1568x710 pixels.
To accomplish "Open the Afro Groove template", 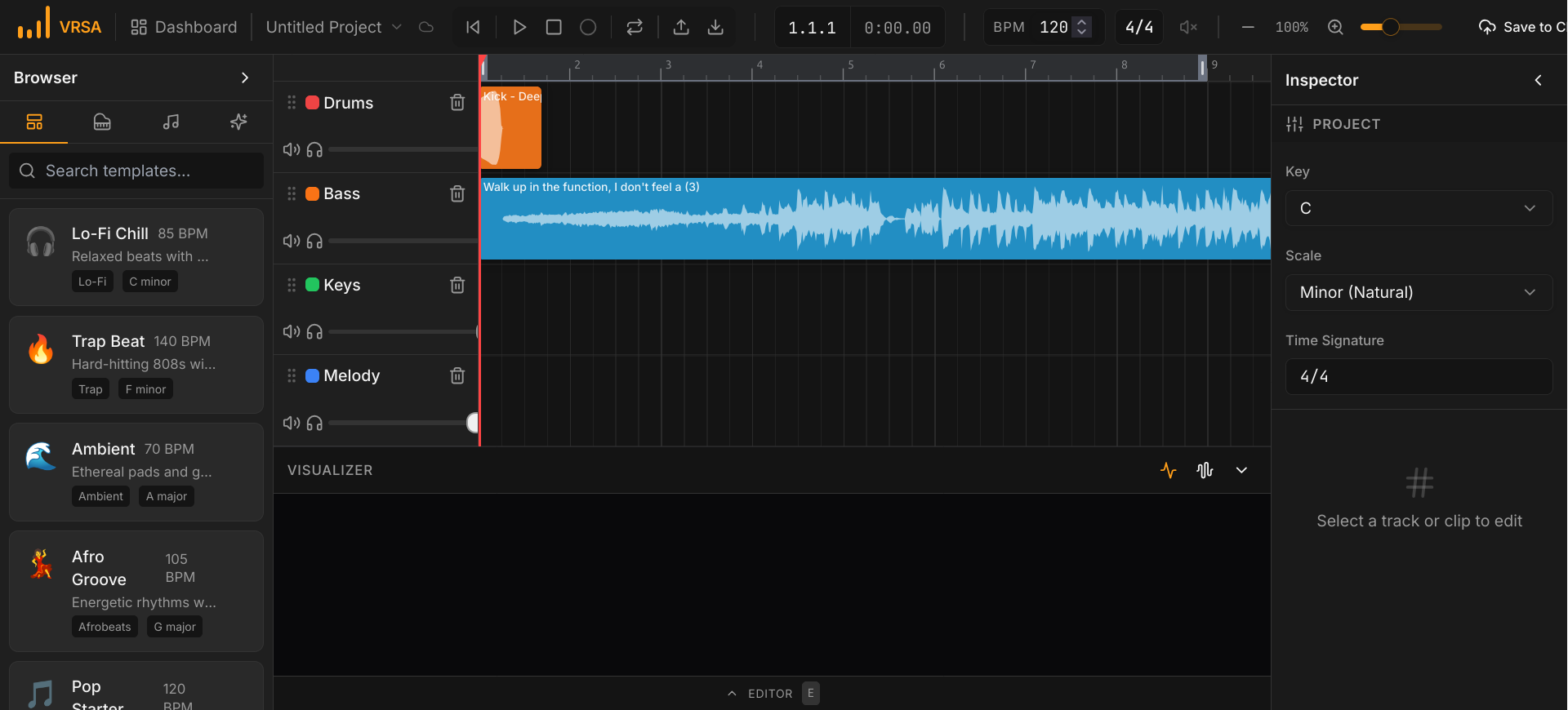I will [136, 591].
